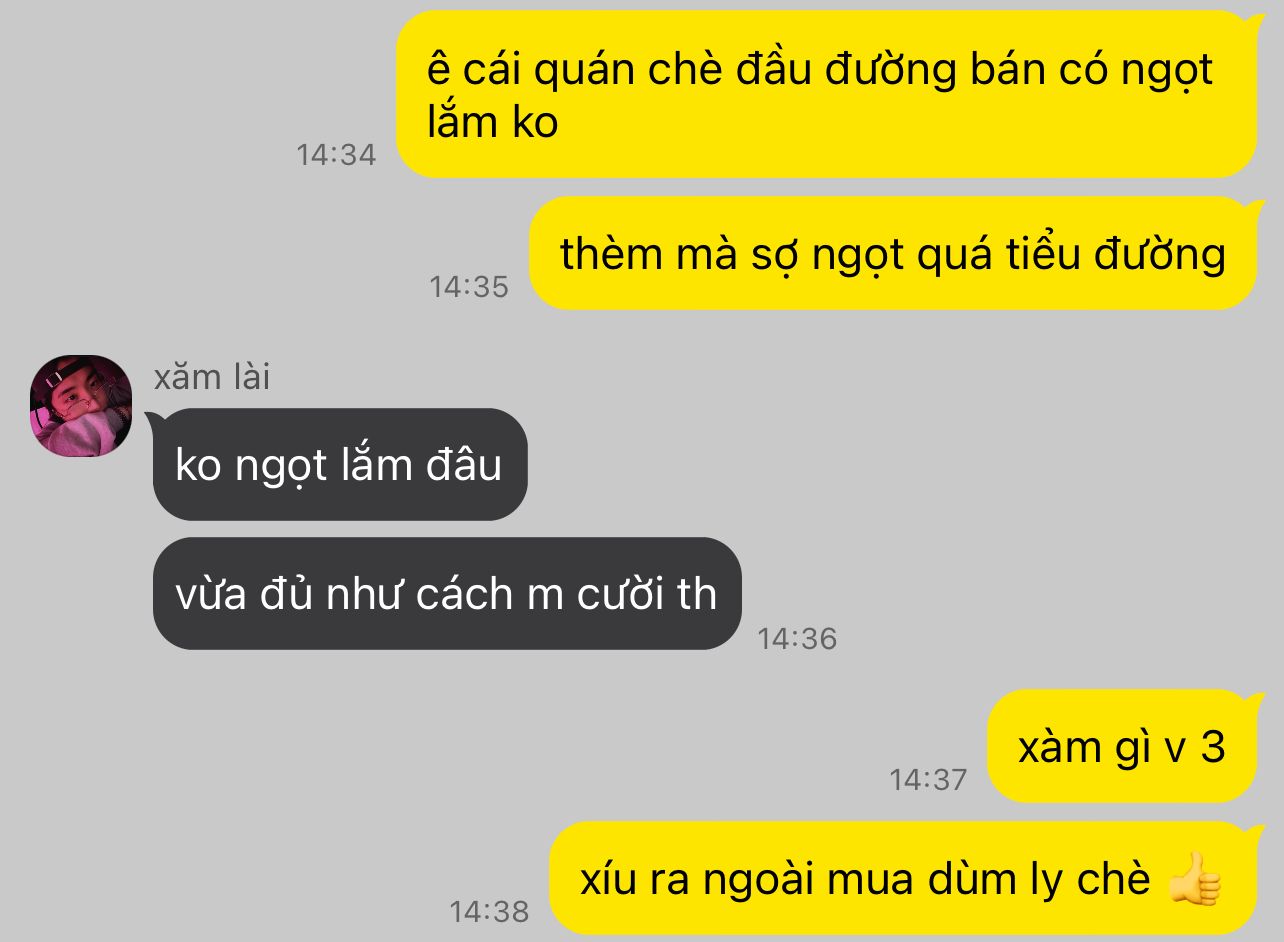Tap the 'vừa đủ như cách m cười th' bubble
Viewport: 1284px width, 942px height.
447,594
